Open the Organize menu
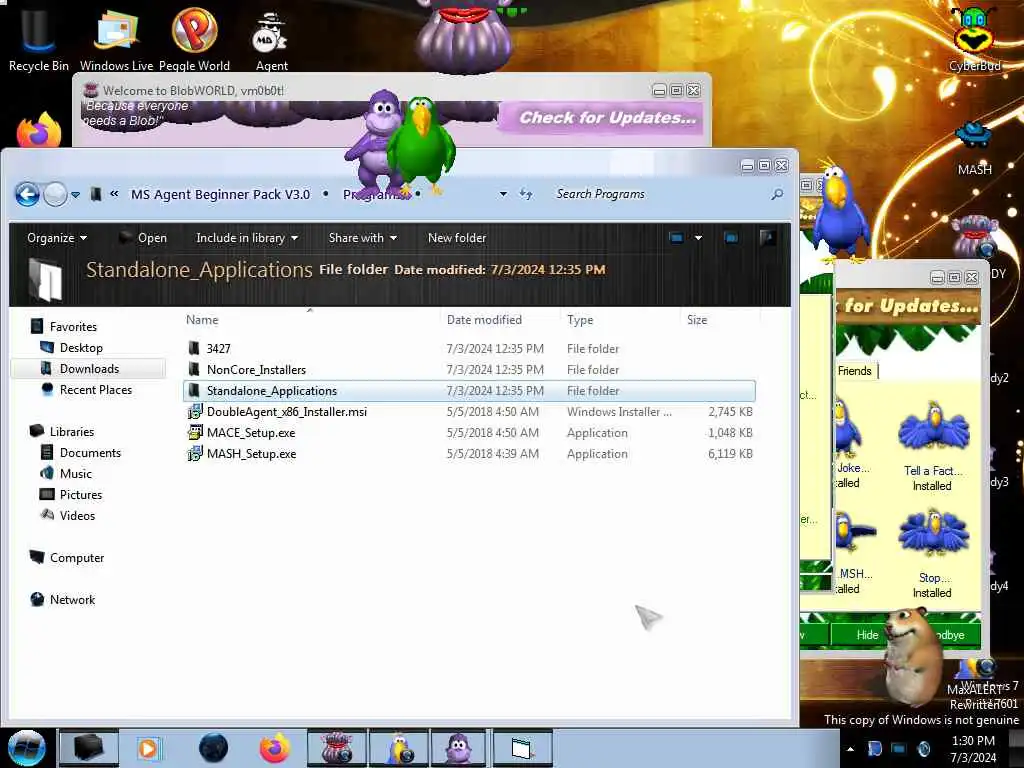 click(x=57, y=238)
